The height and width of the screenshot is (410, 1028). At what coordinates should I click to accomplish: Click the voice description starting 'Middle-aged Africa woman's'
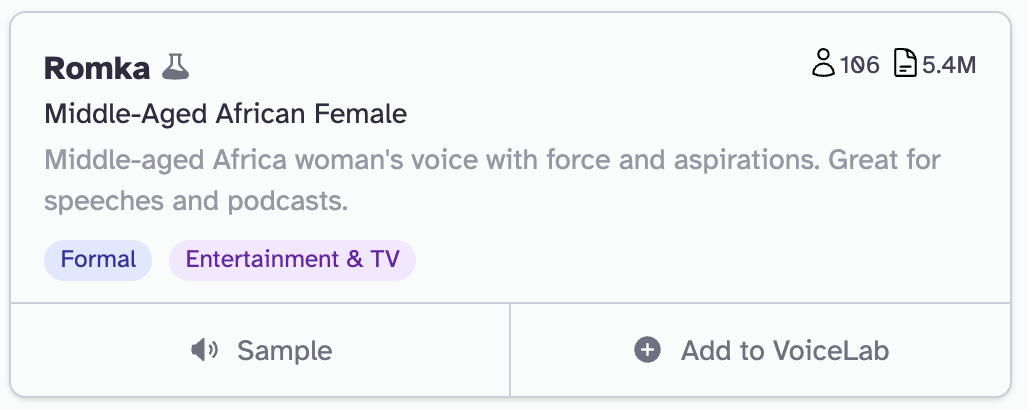pos(492,160)
